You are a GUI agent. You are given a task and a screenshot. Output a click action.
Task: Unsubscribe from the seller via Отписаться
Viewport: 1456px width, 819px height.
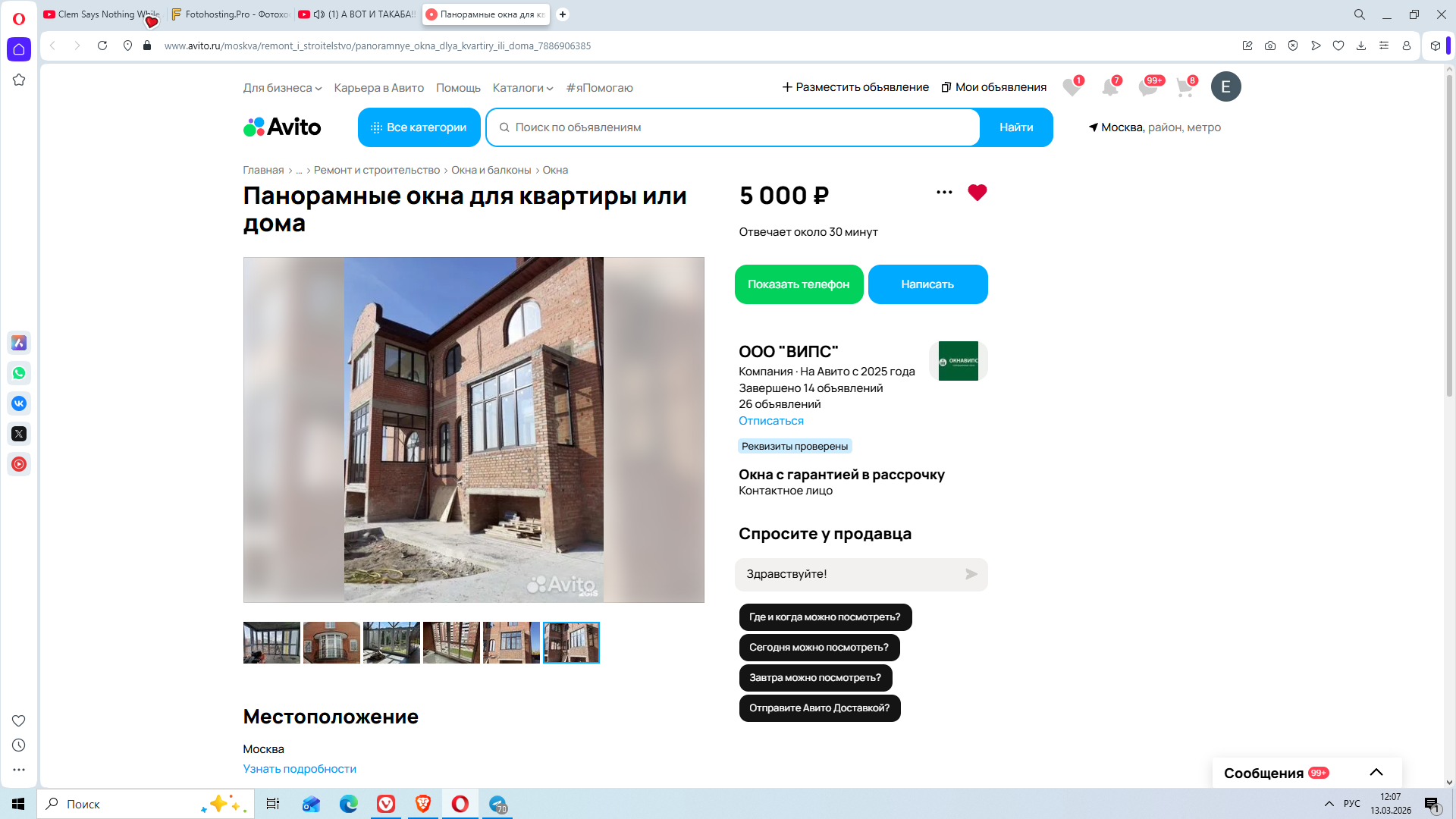(770, 421)
